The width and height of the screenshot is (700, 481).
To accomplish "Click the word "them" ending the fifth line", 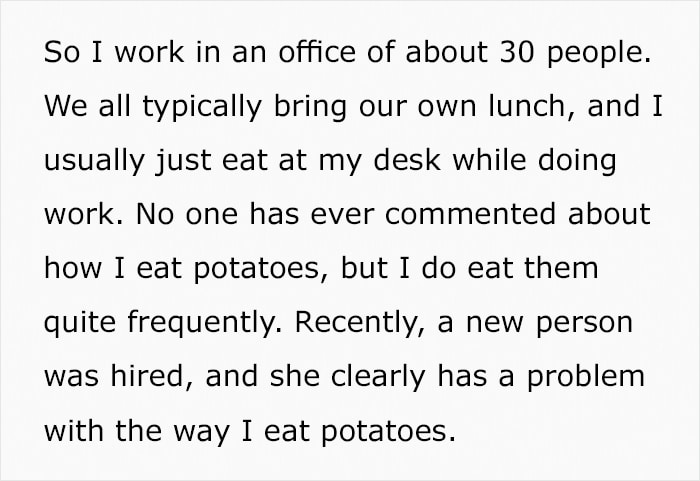I will pyautogui.click(x=561, y=268).
